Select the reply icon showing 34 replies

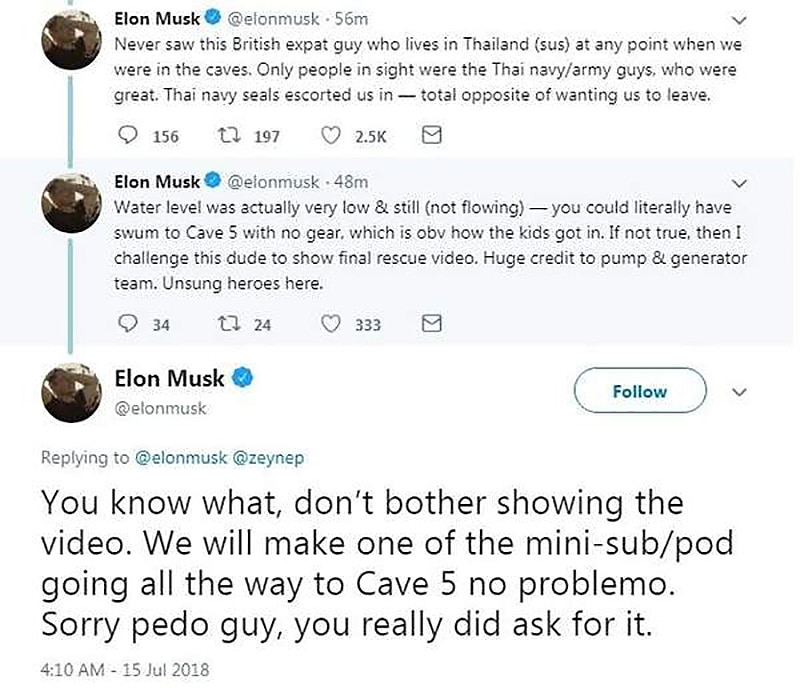pos(127,324)
